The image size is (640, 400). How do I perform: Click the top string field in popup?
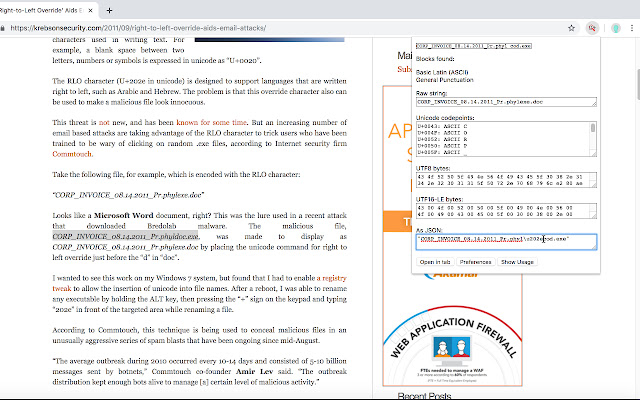point(473,46)
